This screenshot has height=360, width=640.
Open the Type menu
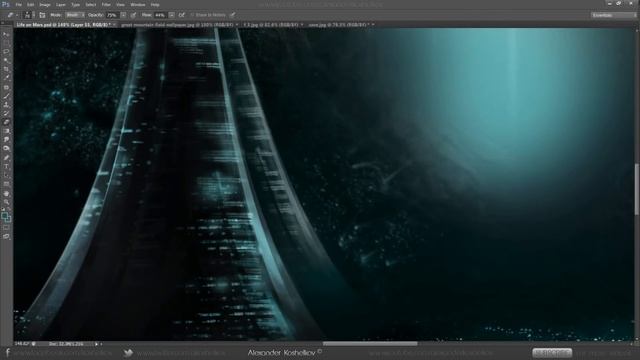tap(76, 4)
